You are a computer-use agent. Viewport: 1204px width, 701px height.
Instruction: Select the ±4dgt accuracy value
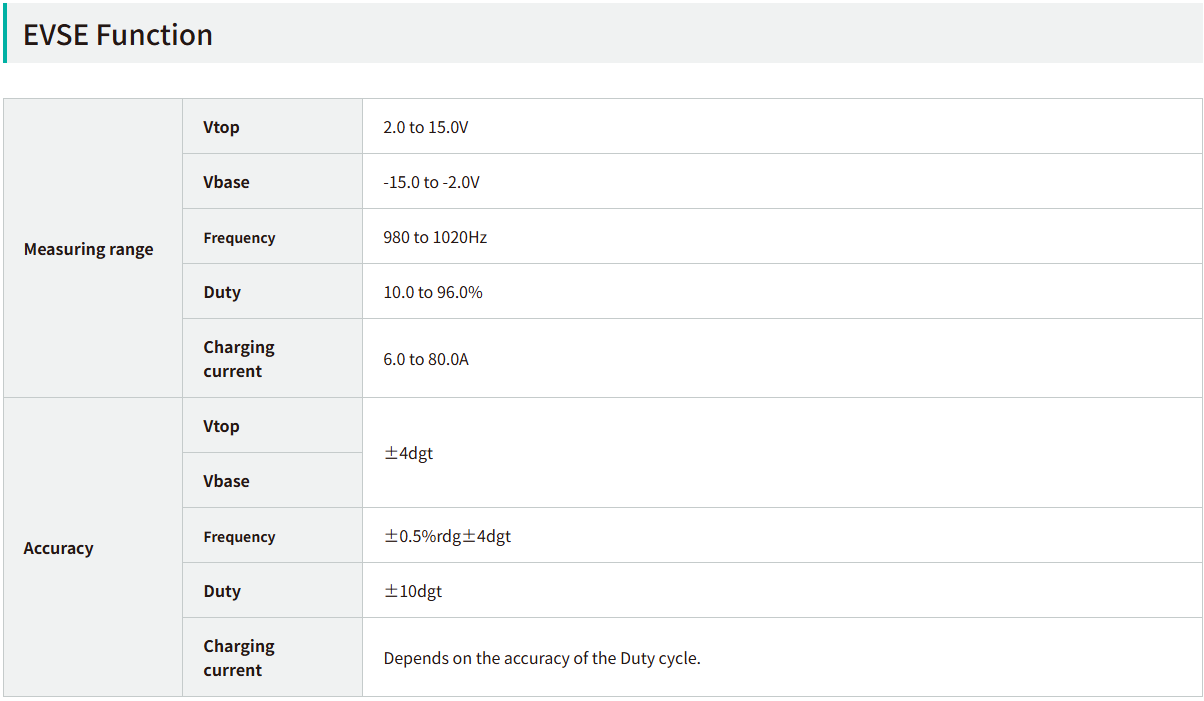click(x=409, y=453)
